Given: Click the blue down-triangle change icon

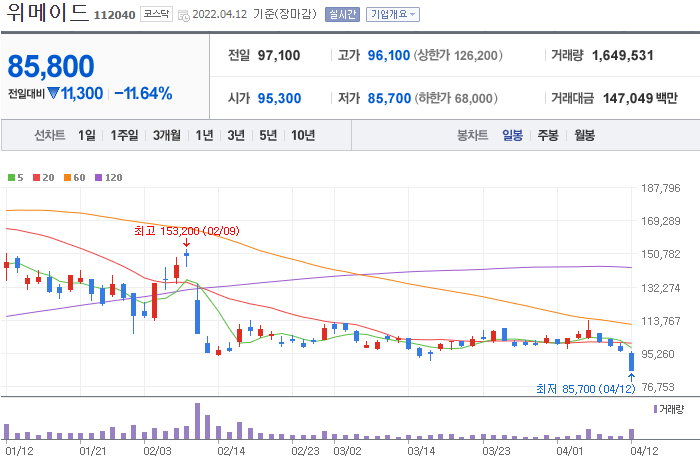Looking at the screenshot, I should (x=53, y=93).
